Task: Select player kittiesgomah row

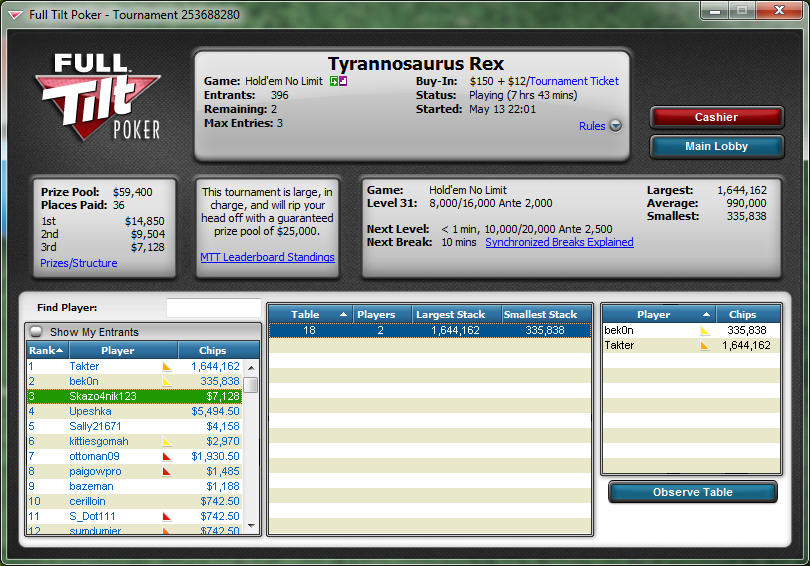Action: click(134, 441)
